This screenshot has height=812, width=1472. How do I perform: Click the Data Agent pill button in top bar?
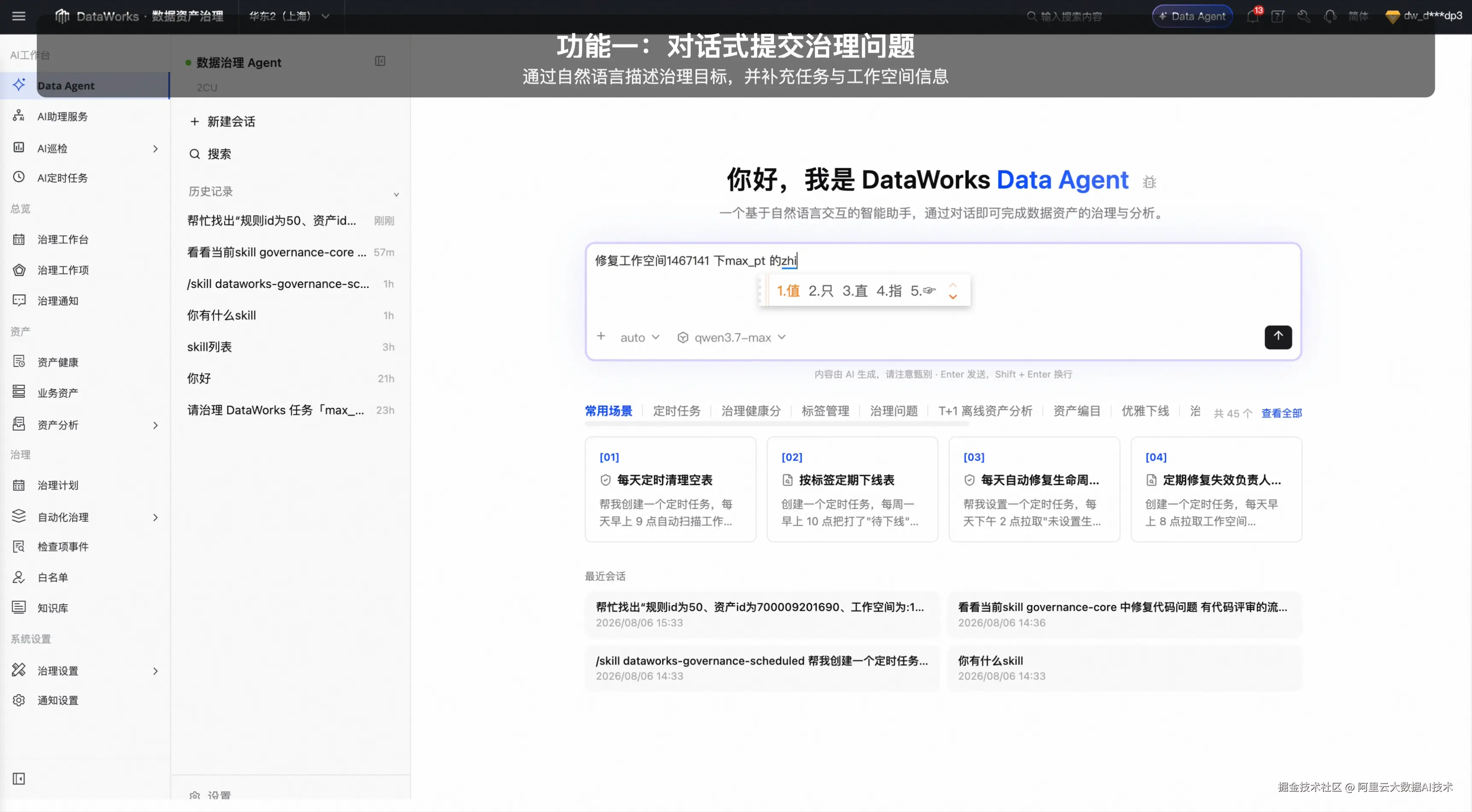[1192, 16]
